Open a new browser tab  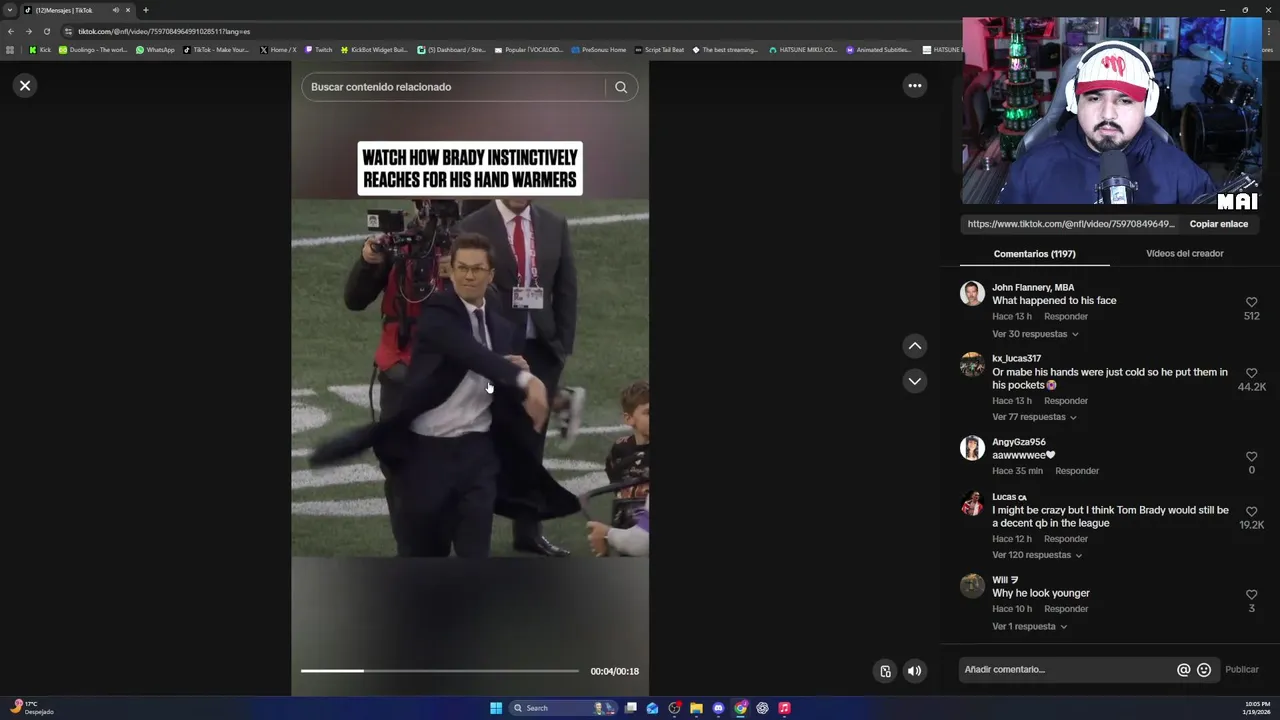[146, 10]
